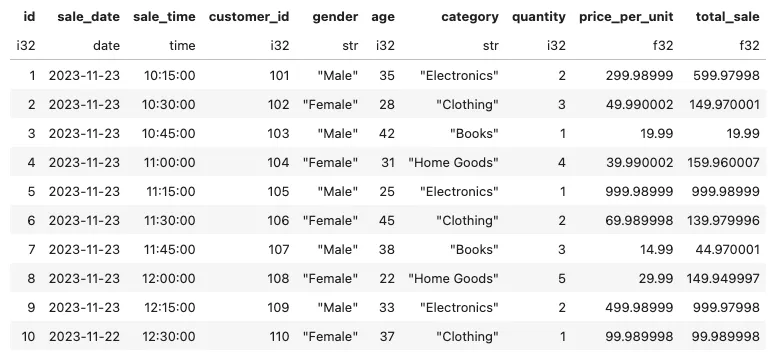Click the price 499.98999 cell
This screenshot has height=361, width=780.
pos(639,307)
